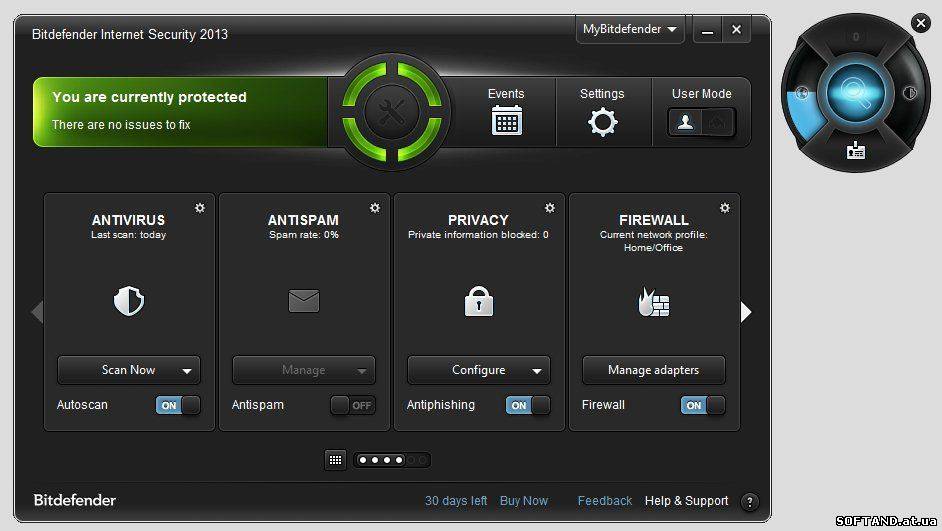Click the widget's bottom ID badge icon
Image resolution: width=942 pixels, height=531 pixels.
pos(855,150)
